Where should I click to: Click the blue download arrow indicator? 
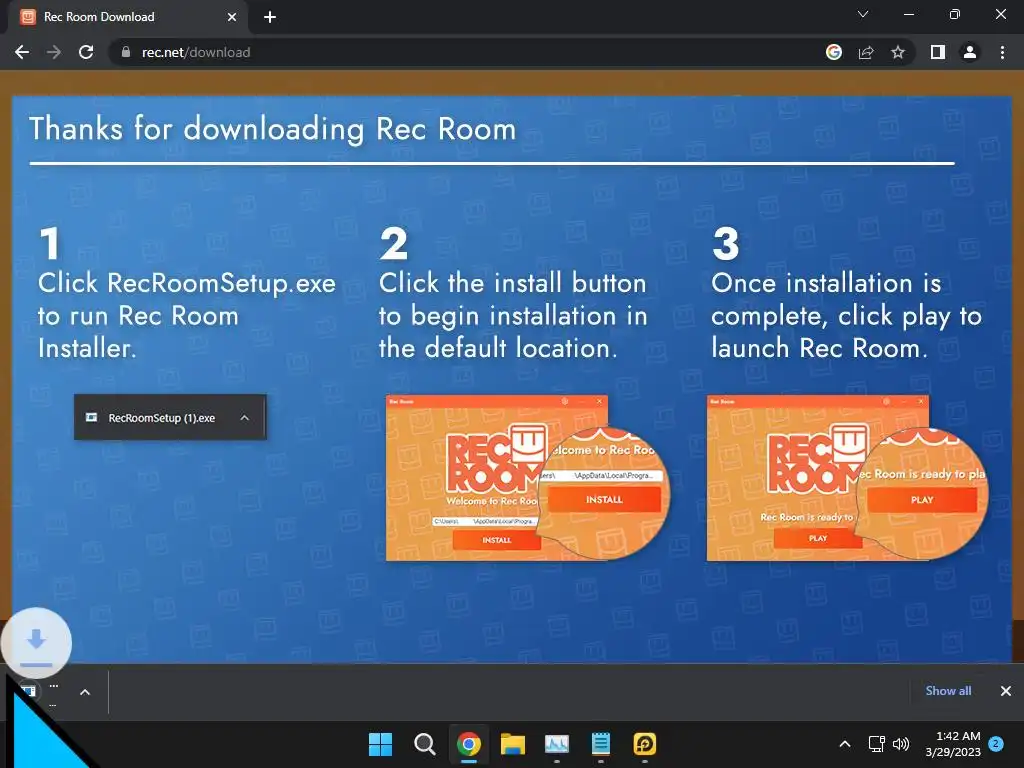coord(37,643)
